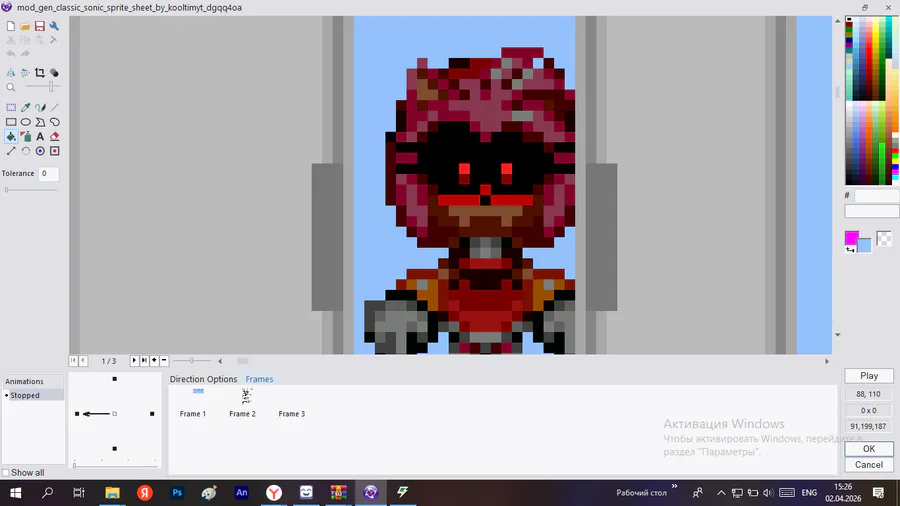Click the transparent color checkered swatch
900x506 pixels.
884,238
